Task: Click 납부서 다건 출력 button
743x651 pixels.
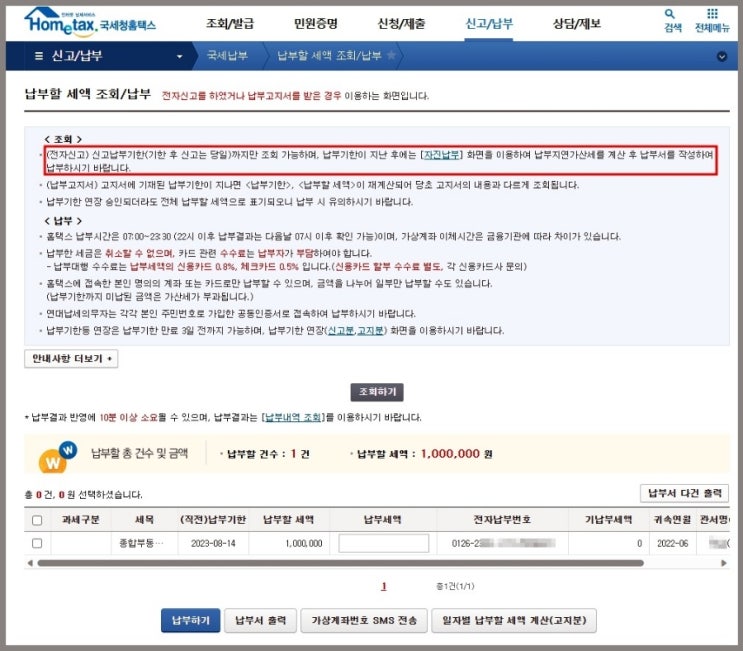Action: click(x=684, y=493)
